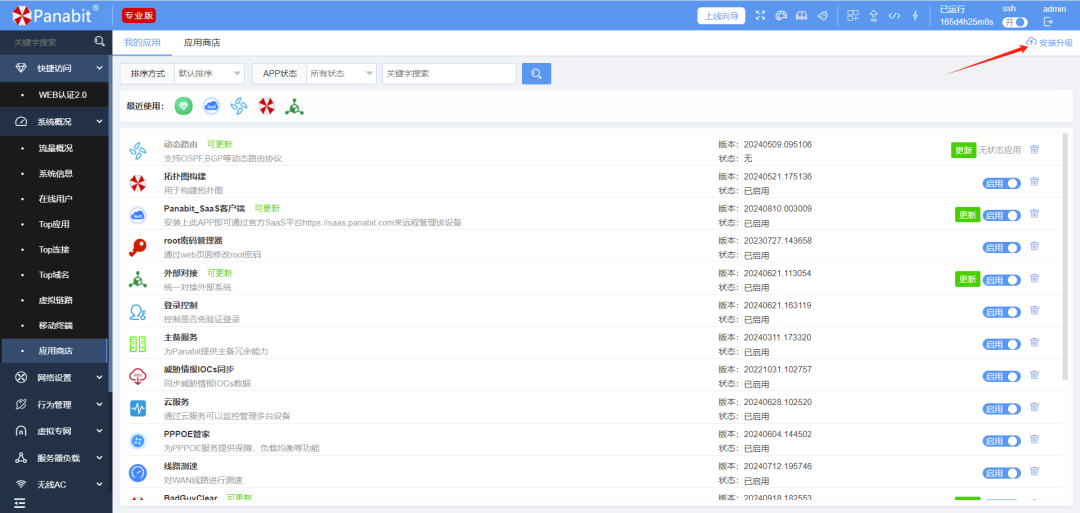The image size is (1080, 513).
Task: Open the green heart recently used app
Action: 183,106
